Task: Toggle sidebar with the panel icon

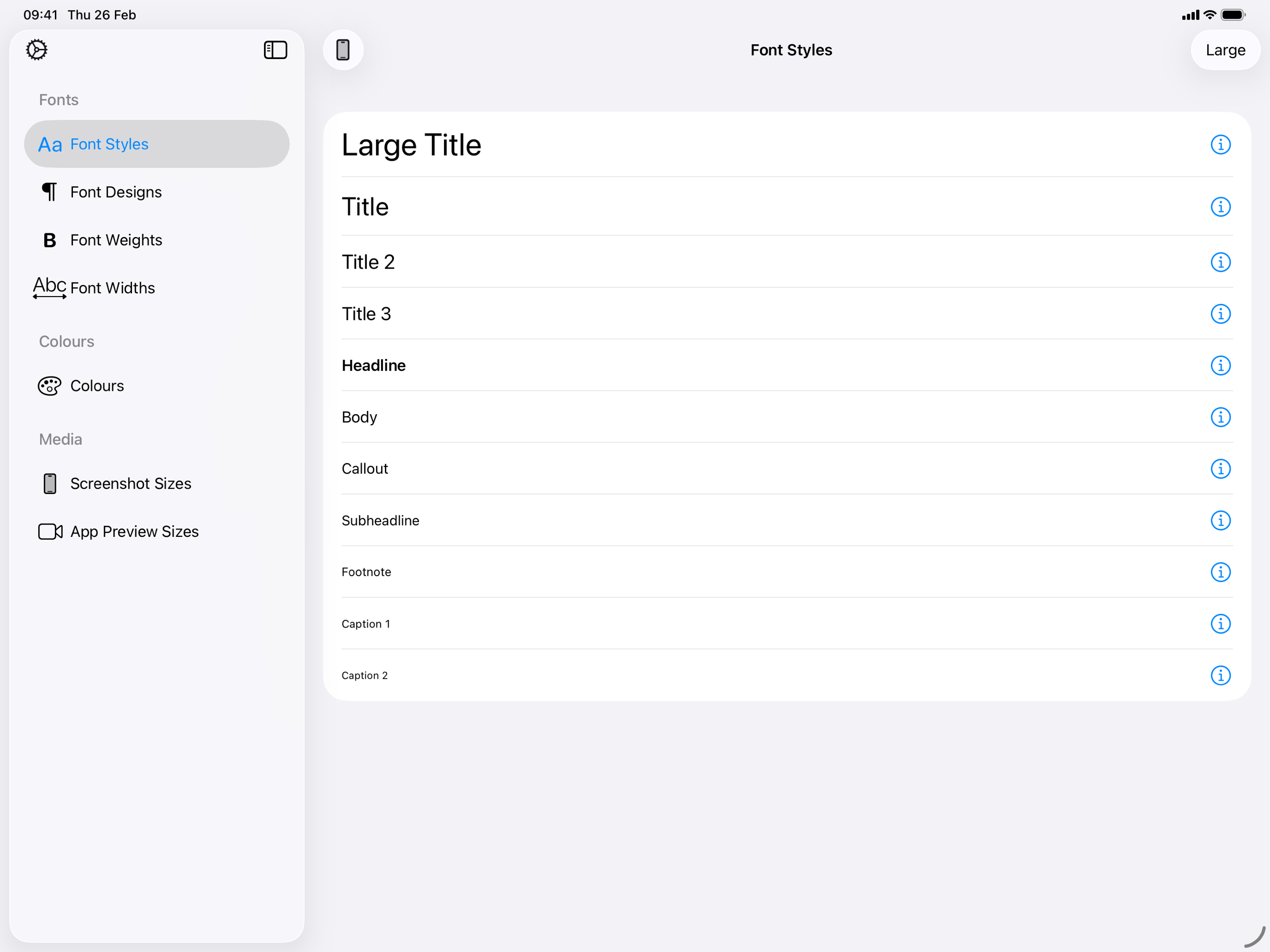Action: pyautogui.click(x=275, y=50)
